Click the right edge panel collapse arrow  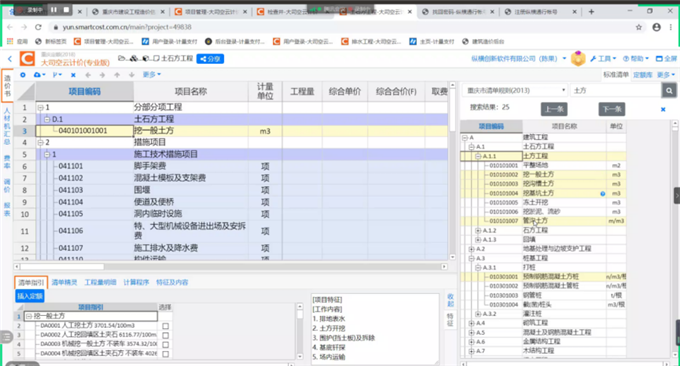[x=677, y=196]
